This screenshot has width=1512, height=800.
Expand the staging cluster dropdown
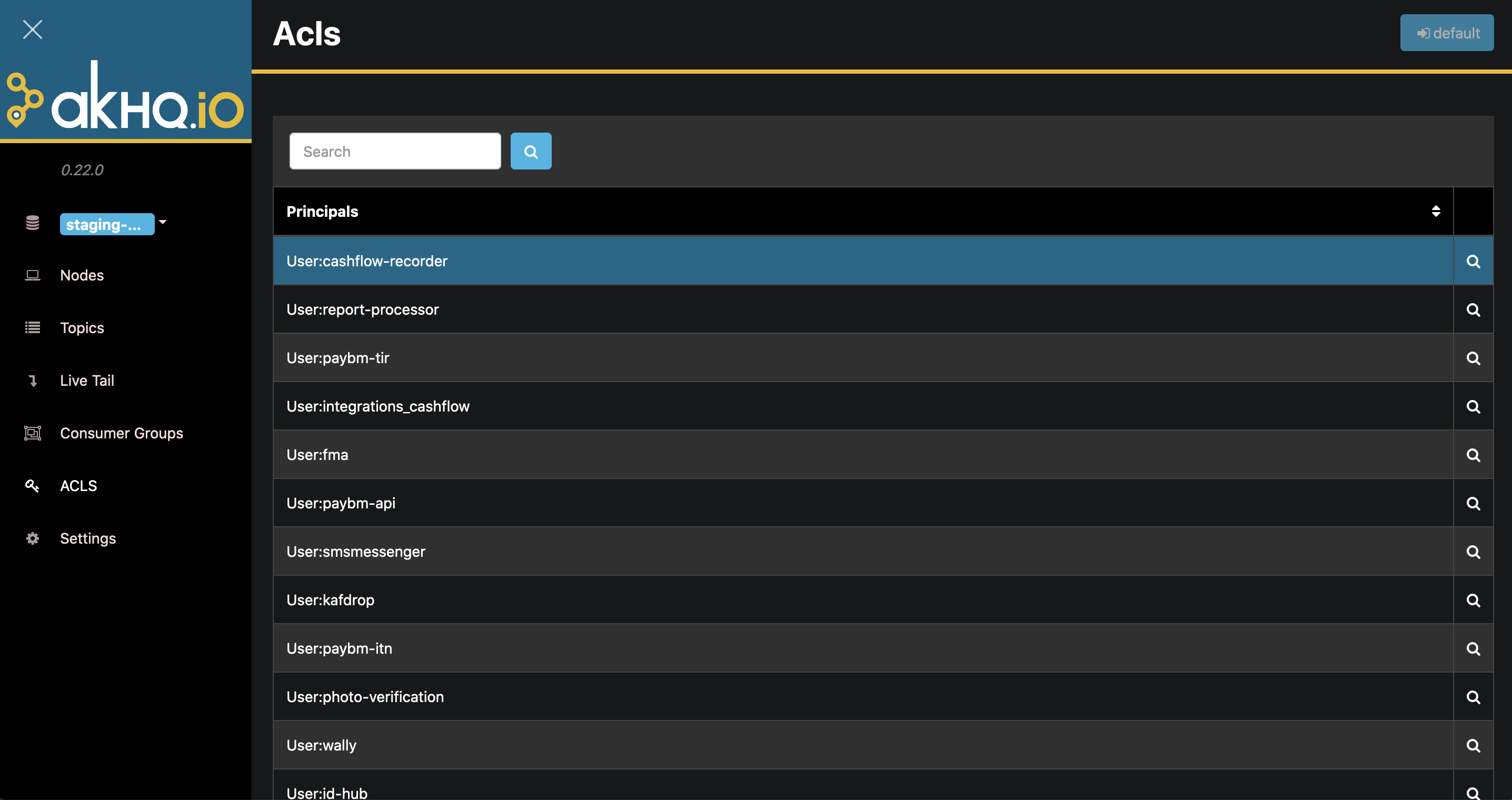click(107, 224)
